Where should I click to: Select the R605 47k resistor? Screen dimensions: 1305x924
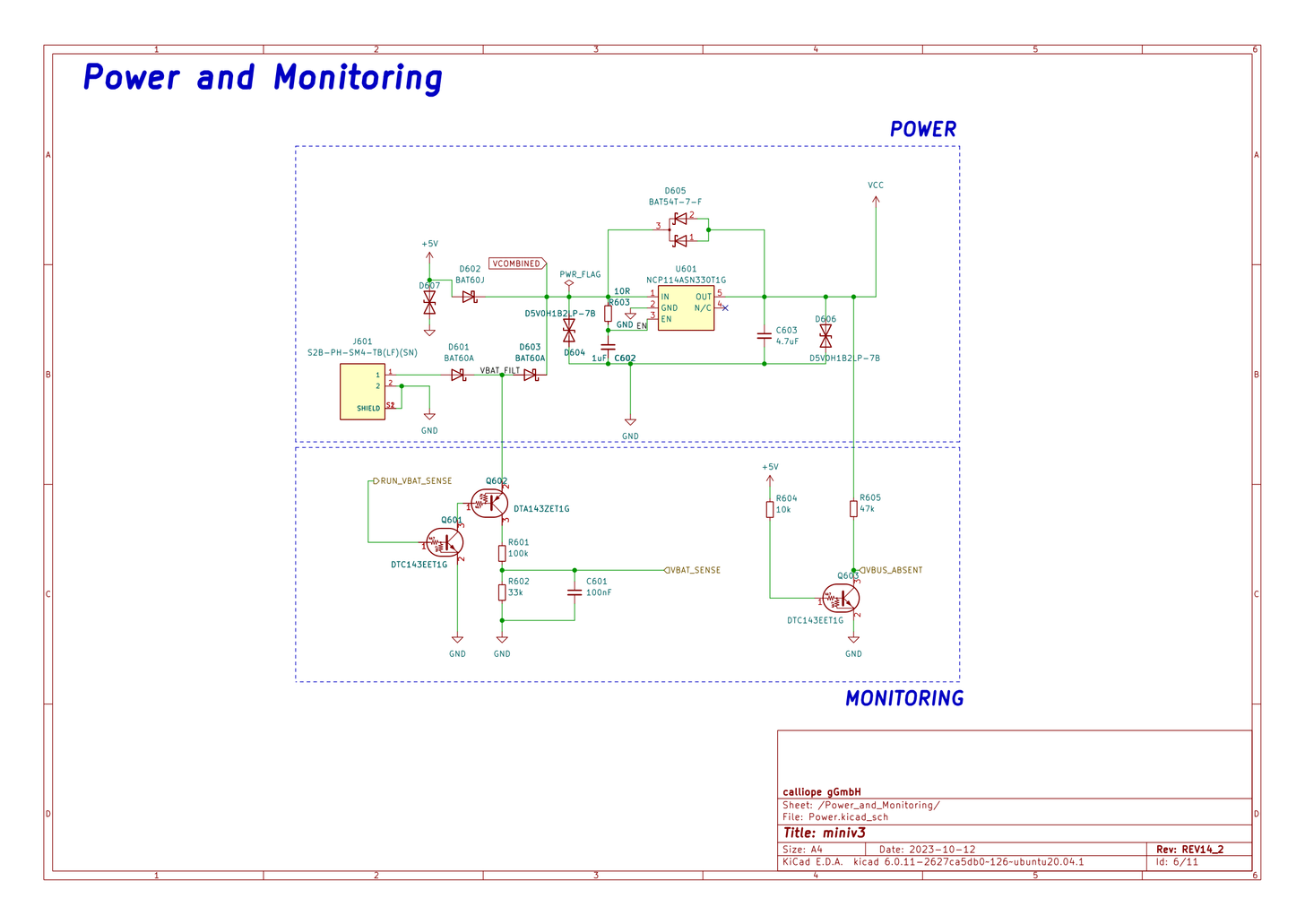click(853, 509)
